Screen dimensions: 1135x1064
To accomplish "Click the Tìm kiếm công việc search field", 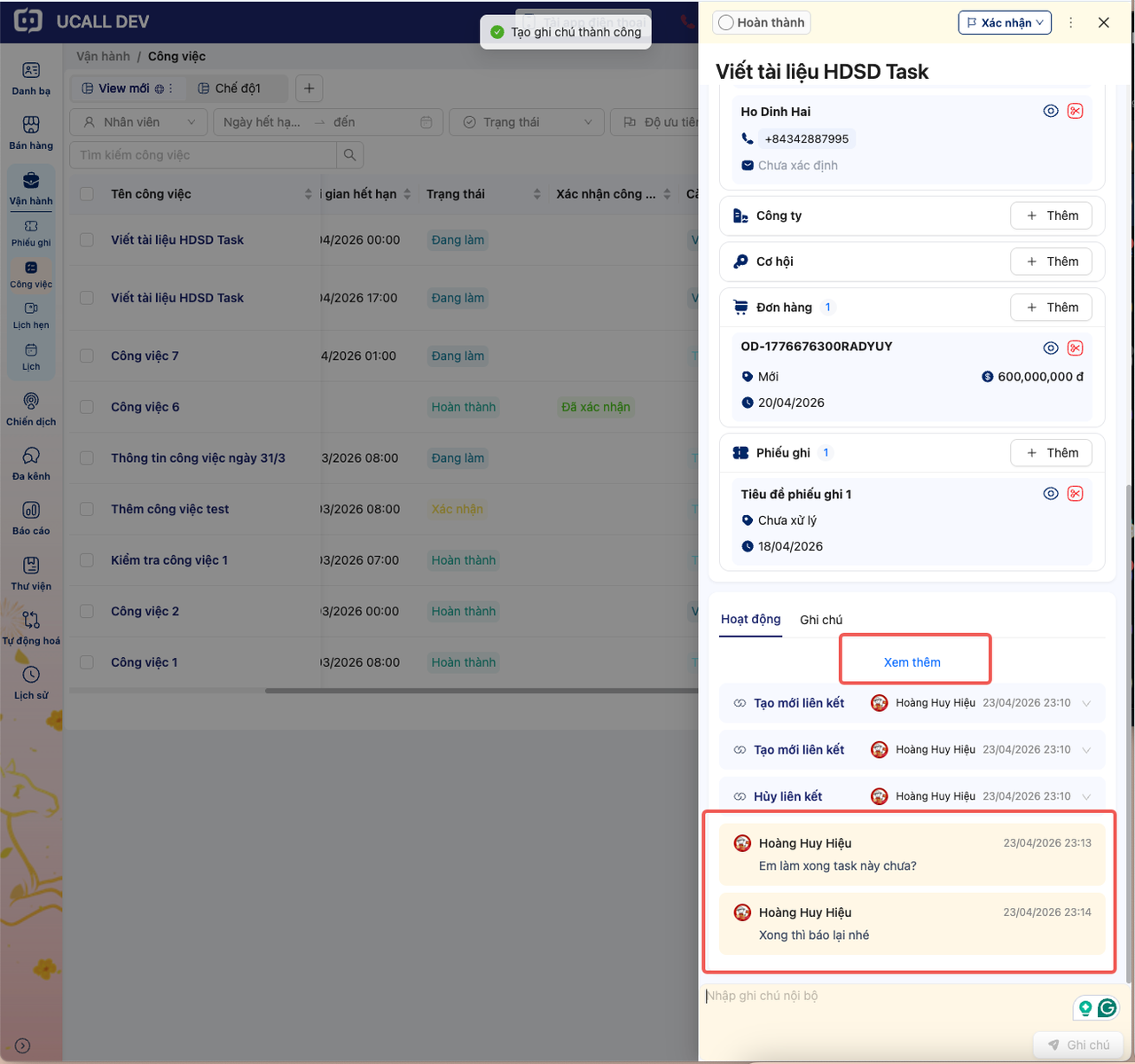I will [x=203, y=155].
